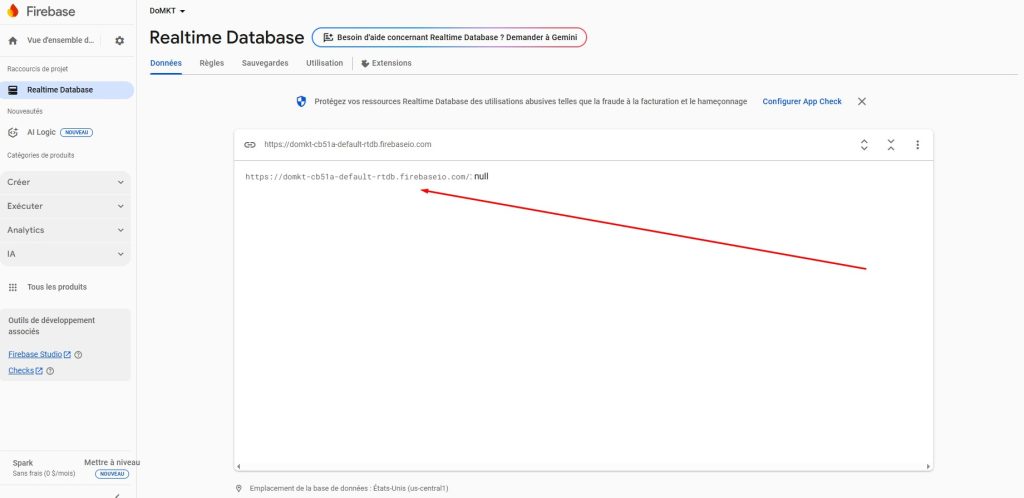Viewport: 1024px width, 498px height.
Task: Switch to the Règles tab
Action: [212, 63]
